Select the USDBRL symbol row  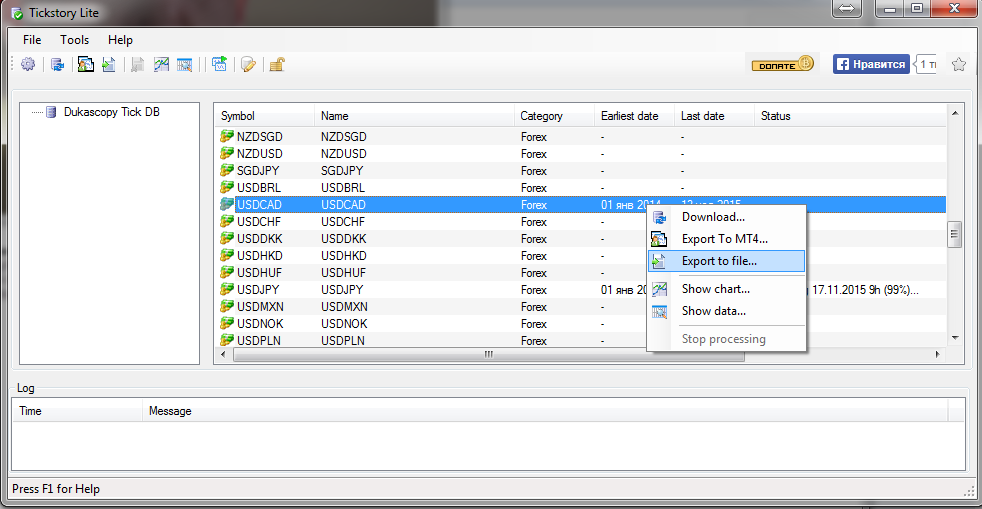(x=581, y=187)
